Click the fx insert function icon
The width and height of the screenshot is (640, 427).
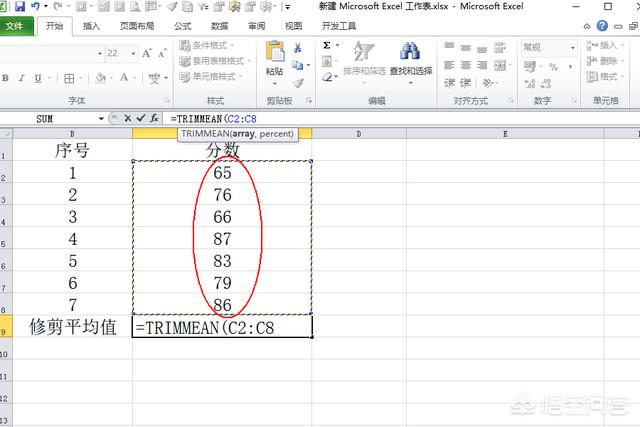154,118
